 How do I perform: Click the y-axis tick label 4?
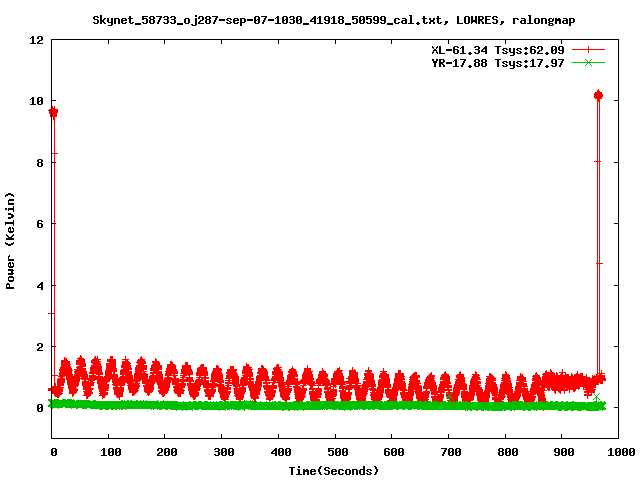point(40,285)
